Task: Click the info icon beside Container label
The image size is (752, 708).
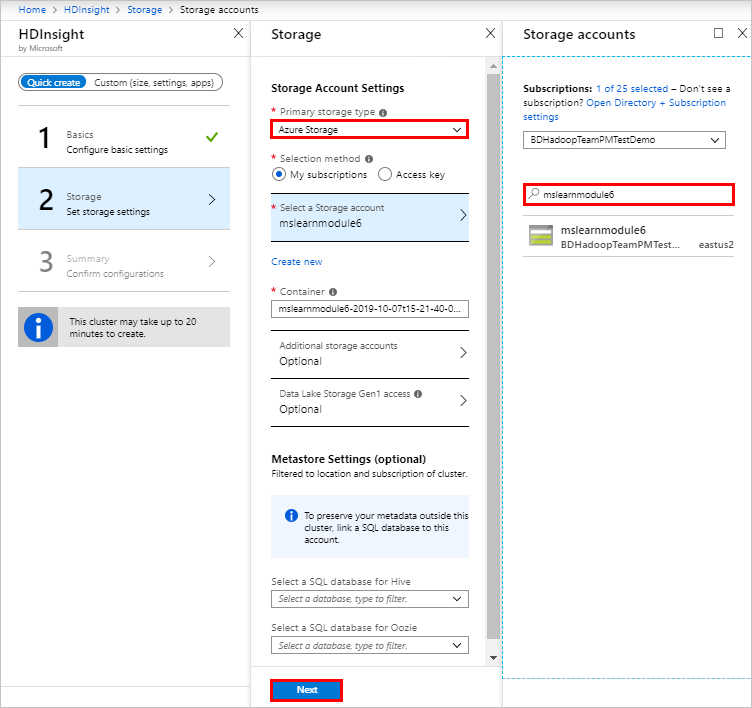Action: pyautogui.click(x=333, y=292)
